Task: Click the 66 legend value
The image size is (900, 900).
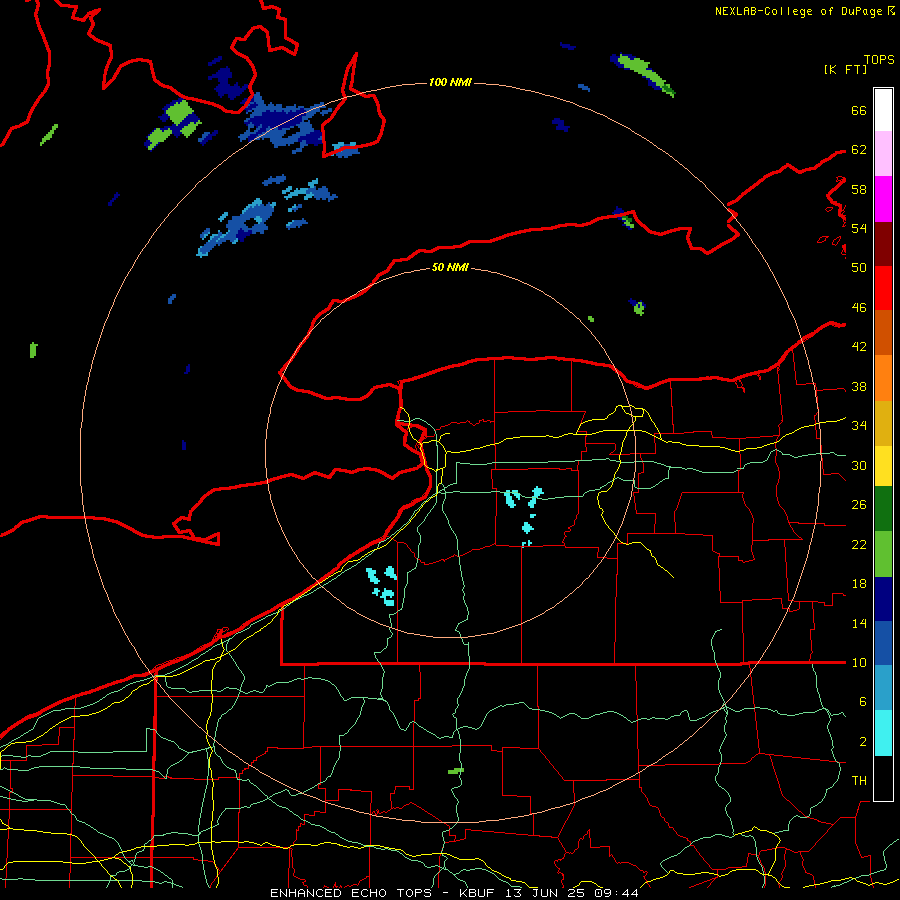Action: pyautogui.click(x=859, y=111)
